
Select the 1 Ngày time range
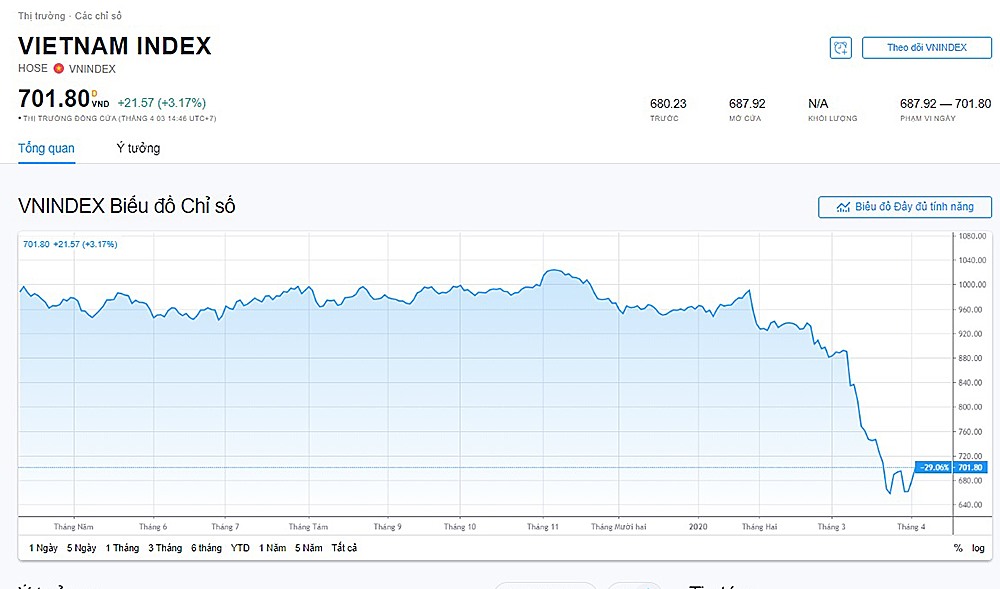coord(43,548)
